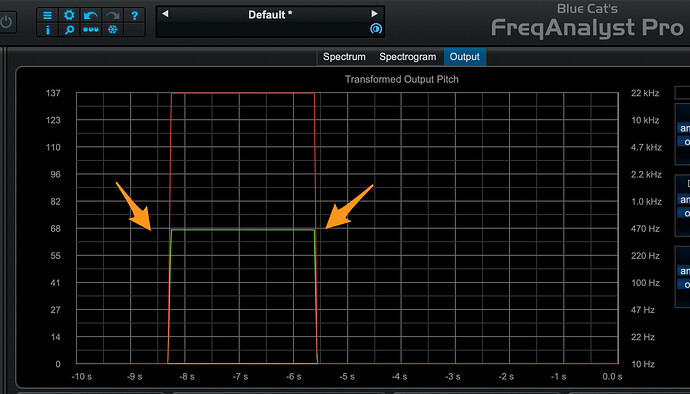This screenshot has height=394, width=690.
Task: Click the '4.7 kHz' right axis label
Action: tap(646, 147)
